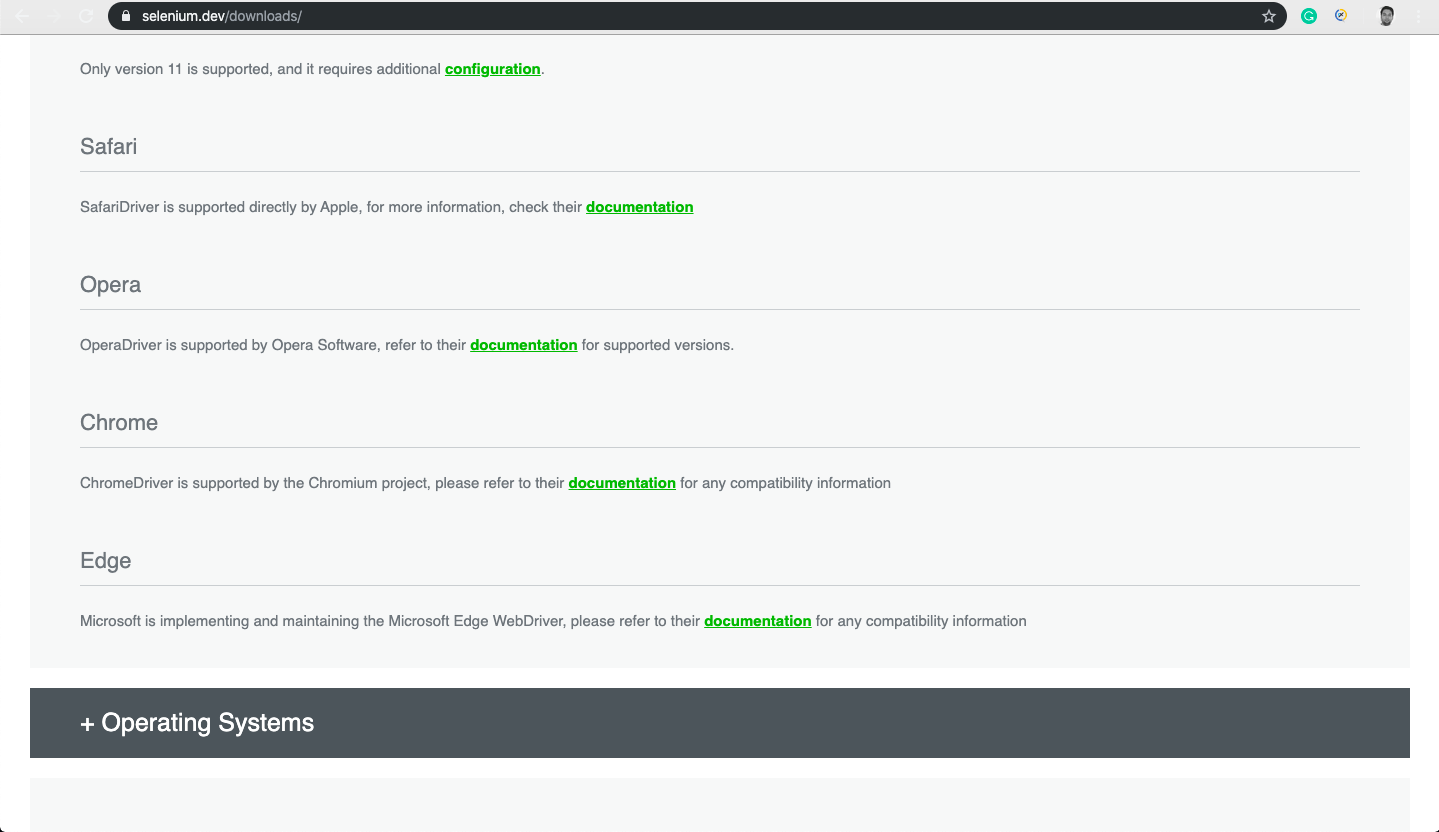Viewport: 1439px width, 832px height.
Task: Expand the Operating Systems section
Action: click(198, 723)
